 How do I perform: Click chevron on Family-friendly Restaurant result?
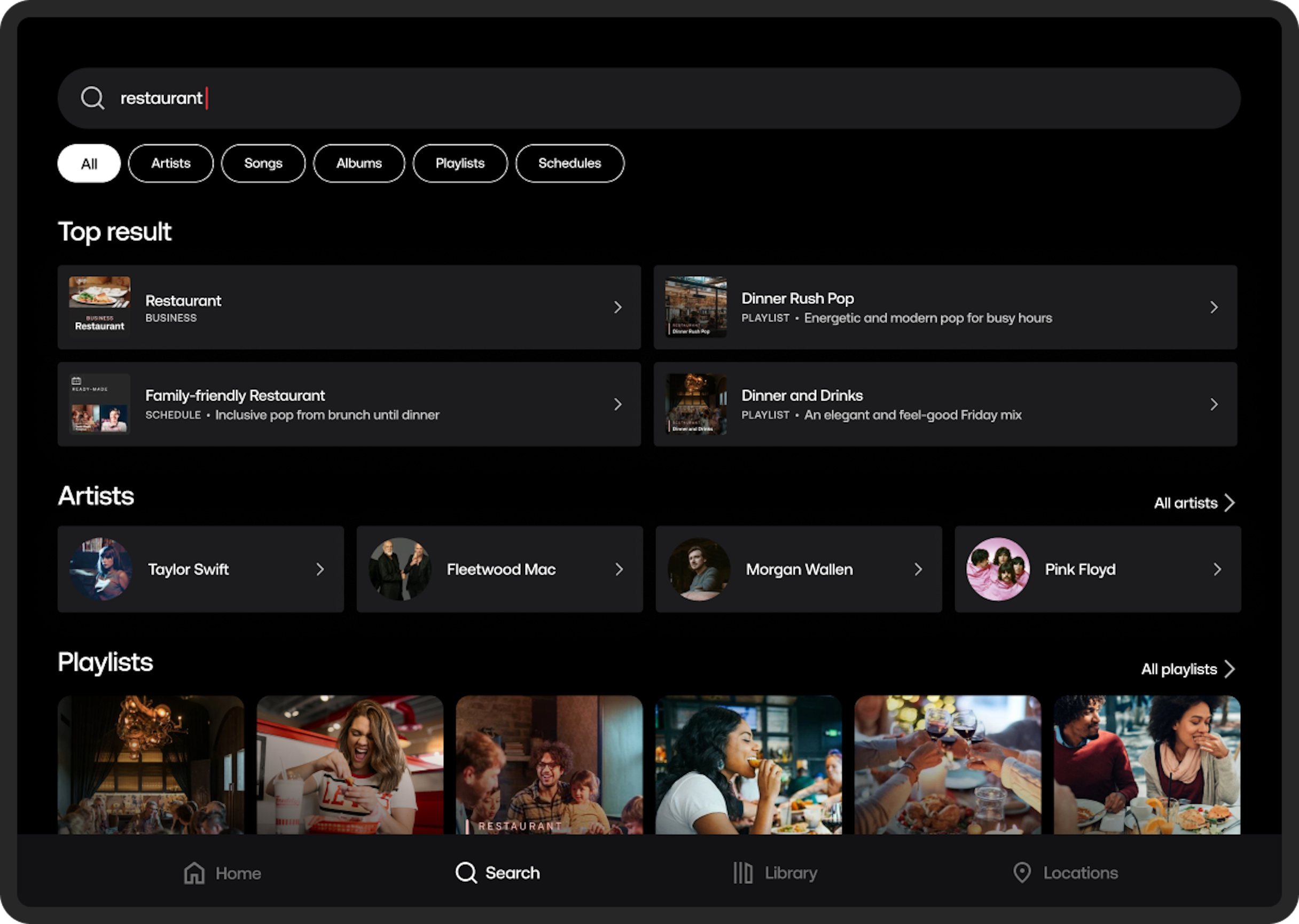coord(617,404)
